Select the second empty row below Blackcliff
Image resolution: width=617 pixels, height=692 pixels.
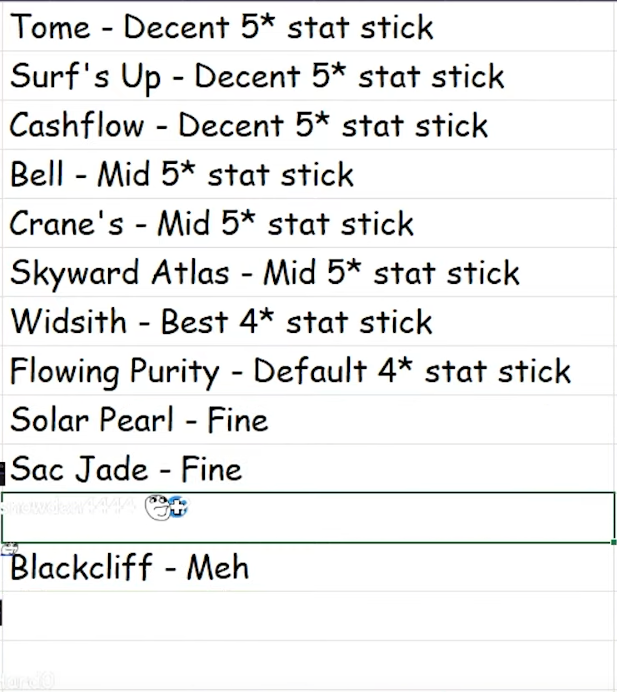[309, 665]
